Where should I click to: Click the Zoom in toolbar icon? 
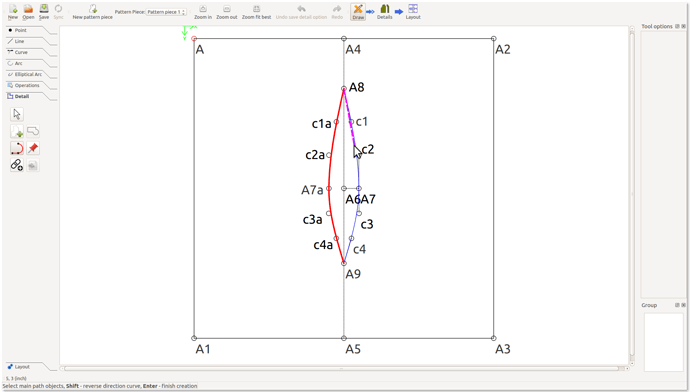pos(203,12)
